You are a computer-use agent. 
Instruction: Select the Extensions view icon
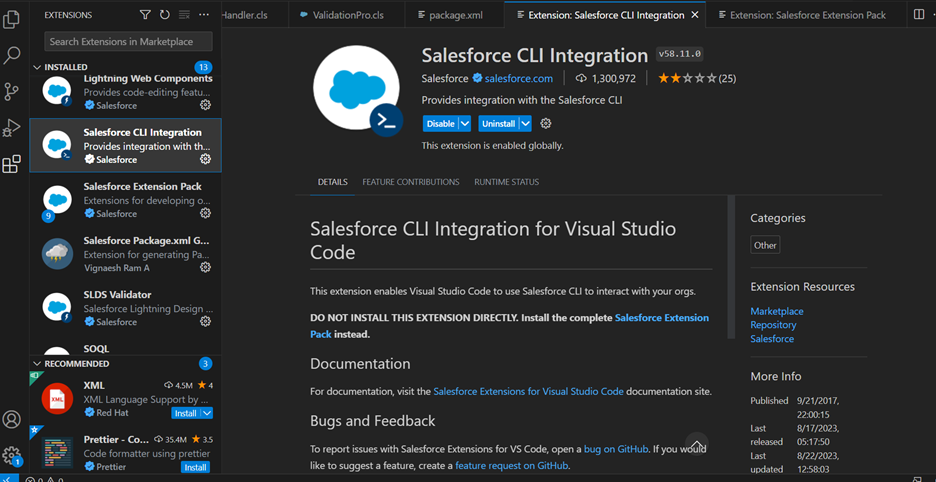coord(11,164)
